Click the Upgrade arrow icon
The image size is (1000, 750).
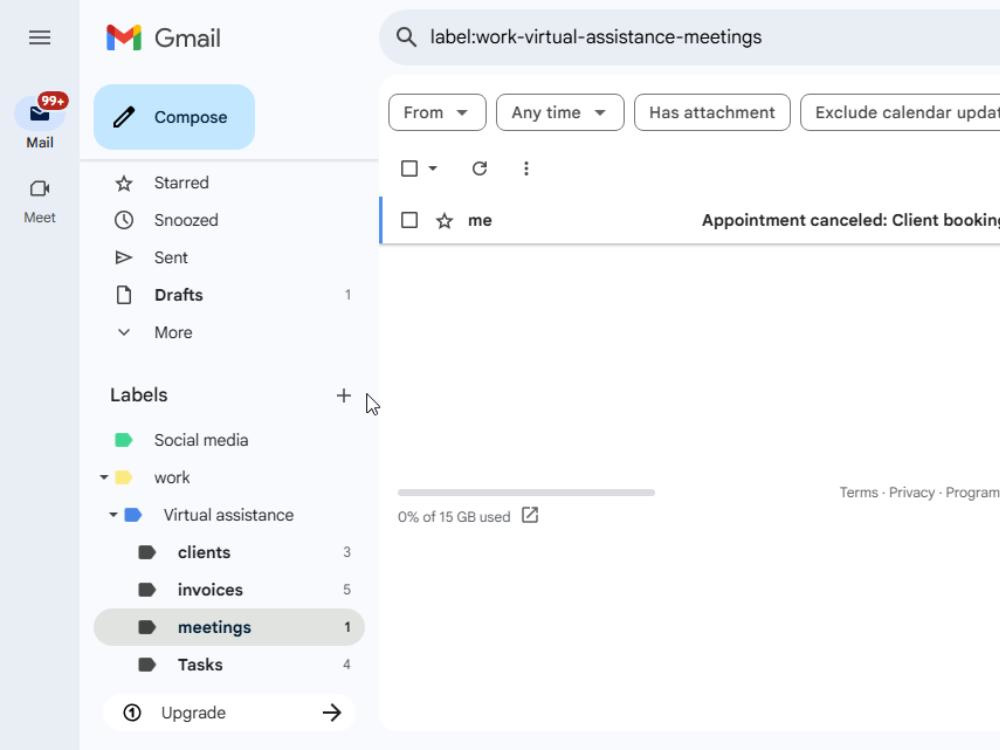[x=332, y=712]
